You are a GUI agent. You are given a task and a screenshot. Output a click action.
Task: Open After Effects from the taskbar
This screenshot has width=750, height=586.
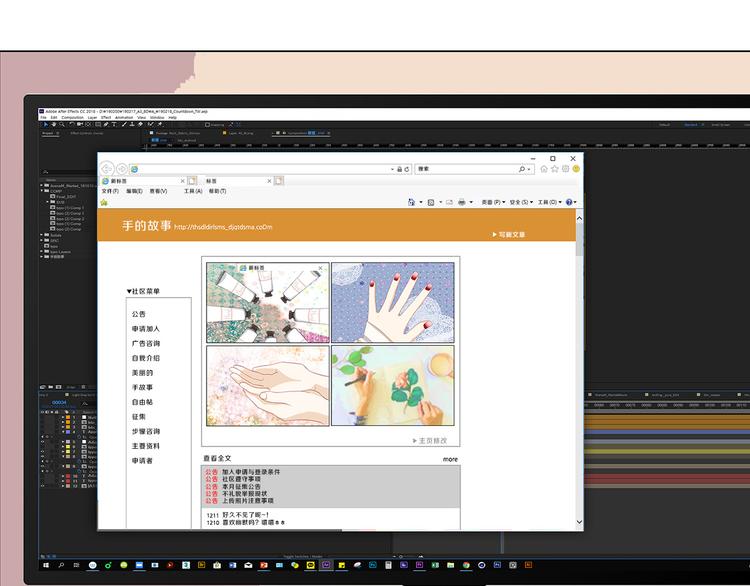[x=325, y=565]
